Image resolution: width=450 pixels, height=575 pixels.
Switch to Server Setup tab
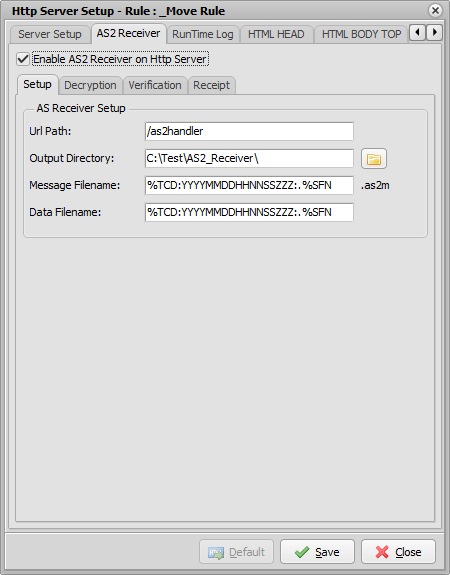click(x=50, y=34)
